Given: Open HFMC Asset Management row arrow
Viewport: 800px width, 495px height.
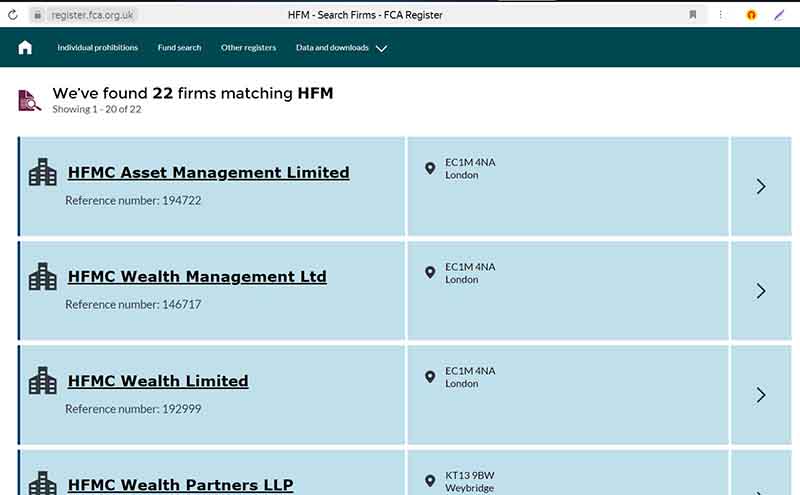Looking at the screenshot, I should click(761, 186).
